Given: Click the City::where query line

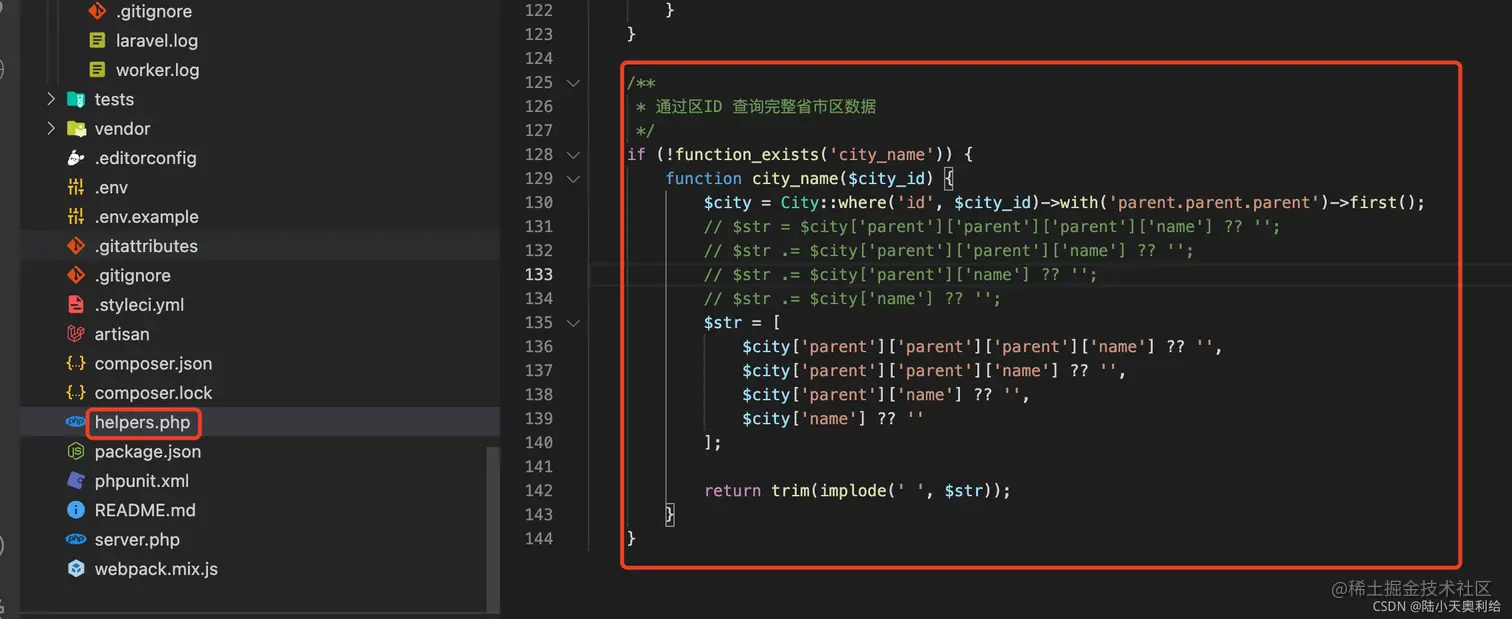Looking at the screenshot, I should click(1064, 202).
